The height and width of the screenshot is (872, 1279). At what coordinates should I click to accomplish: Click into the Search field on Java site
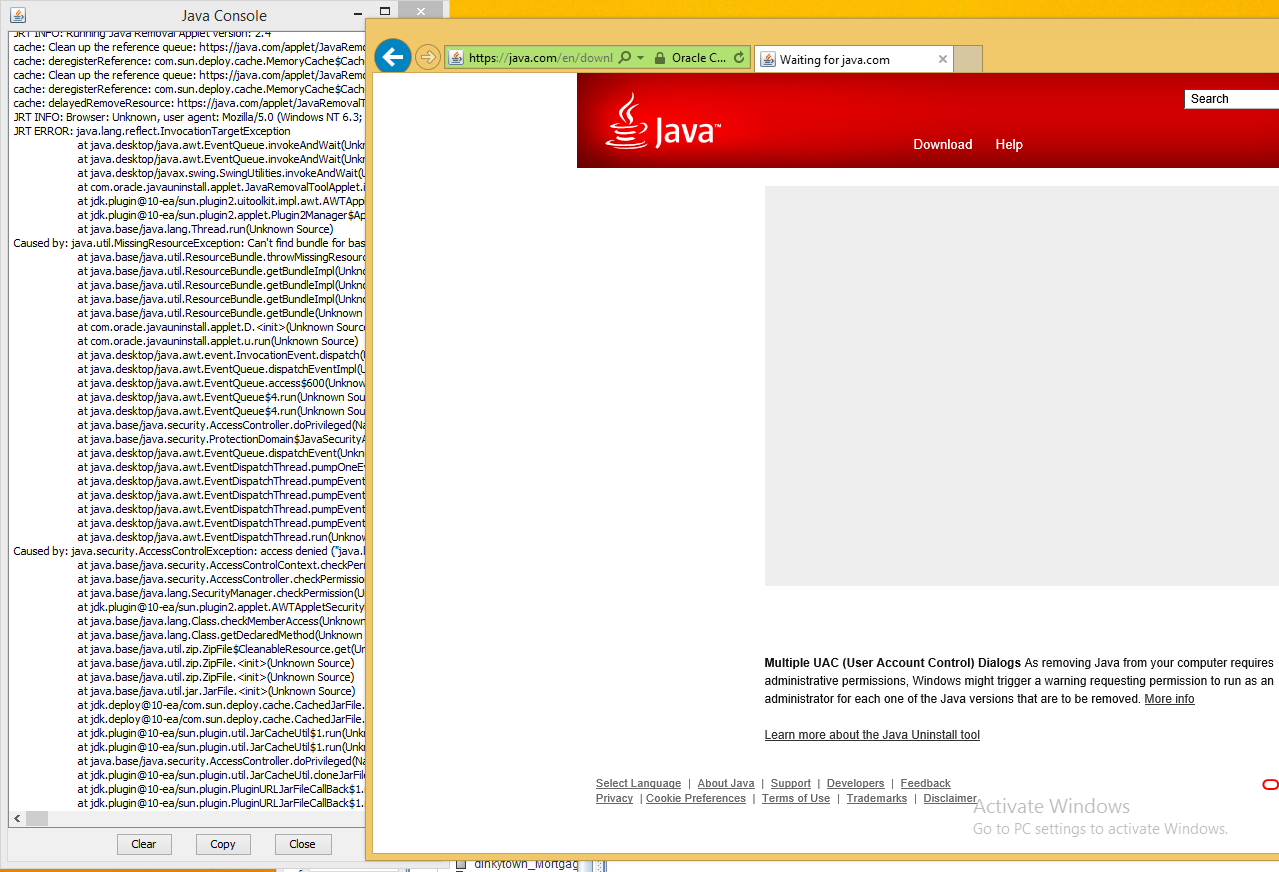point(1232,99)
